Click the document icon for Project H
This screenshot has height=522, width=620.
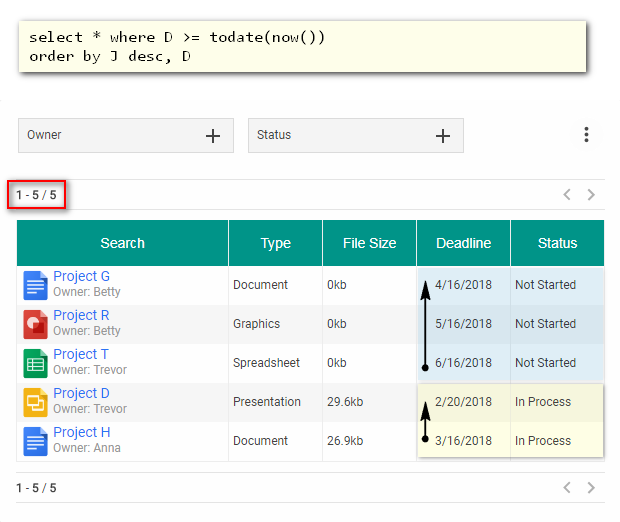pos(36,441)
